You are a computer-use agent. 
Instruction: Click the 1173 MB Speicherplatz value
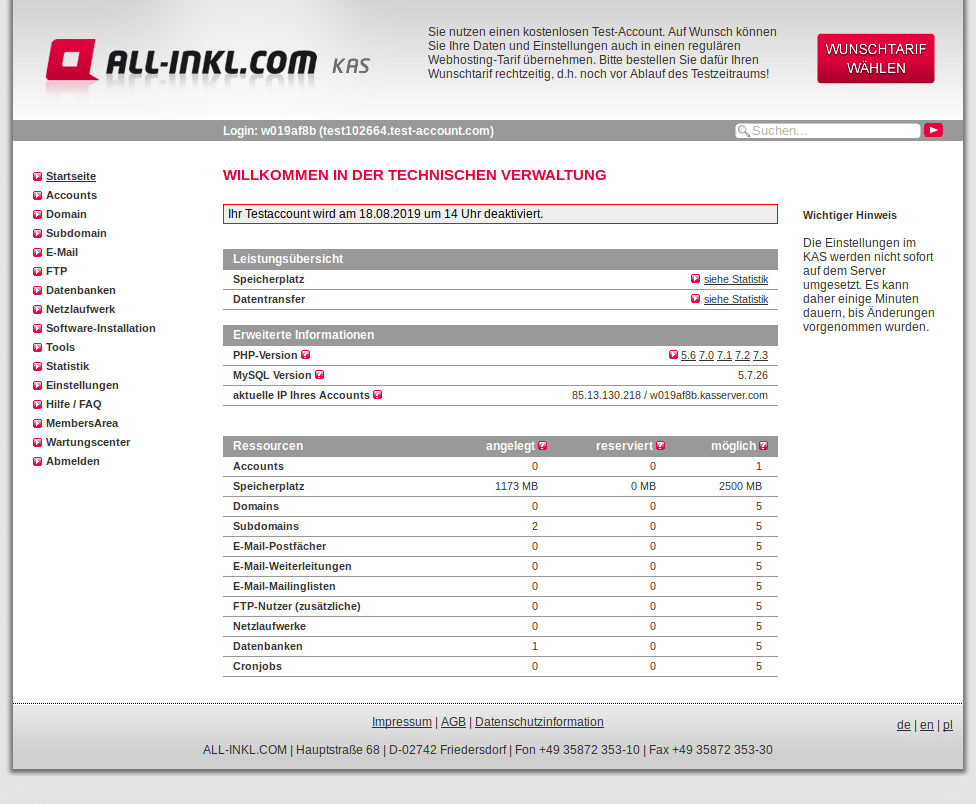click(516, 487)
